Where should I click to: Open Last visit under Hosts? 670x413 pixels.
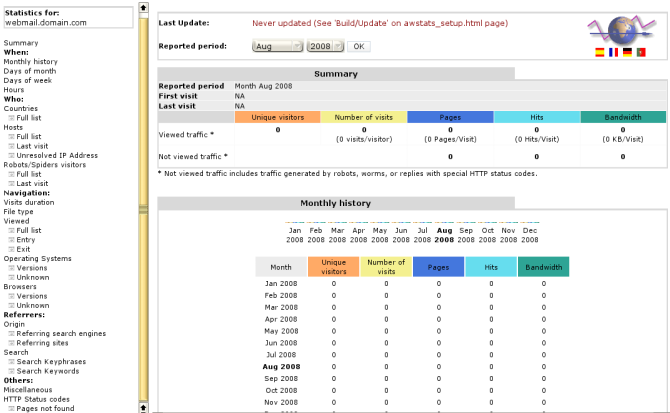32,146
